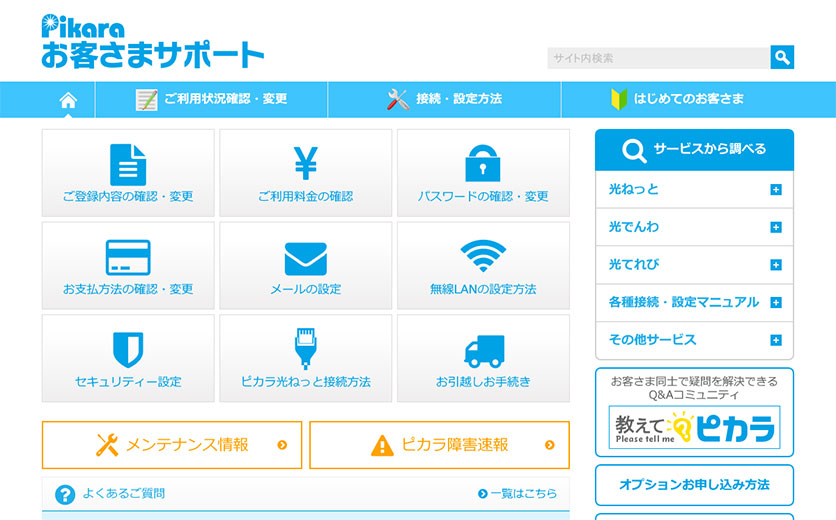Click the shield icon for セキュリティー設定

[x=128, y=350]
